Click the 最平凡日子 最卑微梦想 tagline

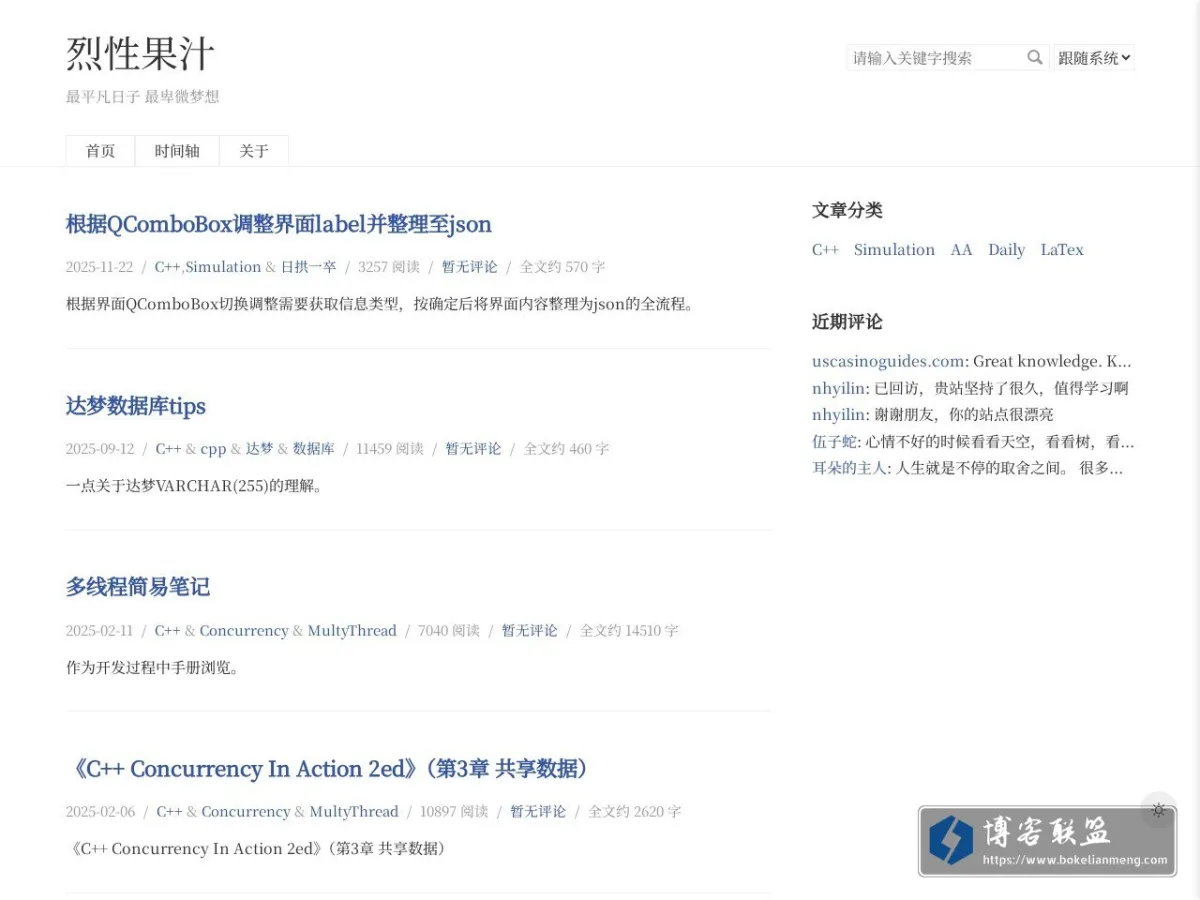click(x=142, y=97)
